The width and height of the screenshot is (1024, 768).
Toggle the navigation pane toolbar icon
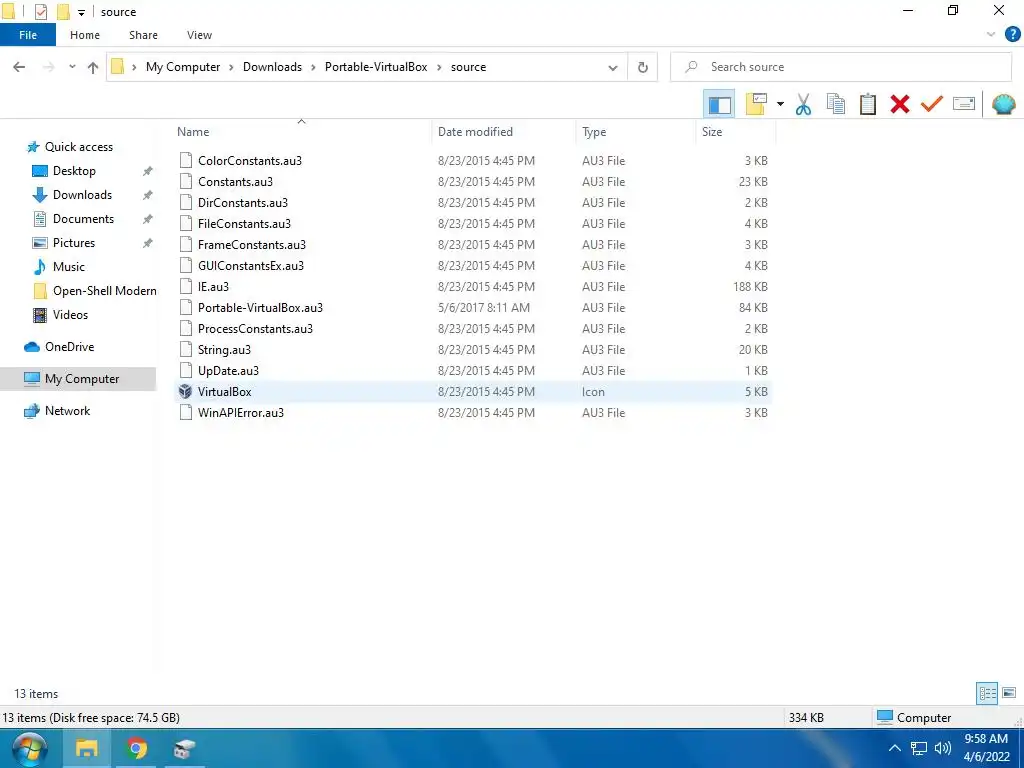[x=719, y=104]
